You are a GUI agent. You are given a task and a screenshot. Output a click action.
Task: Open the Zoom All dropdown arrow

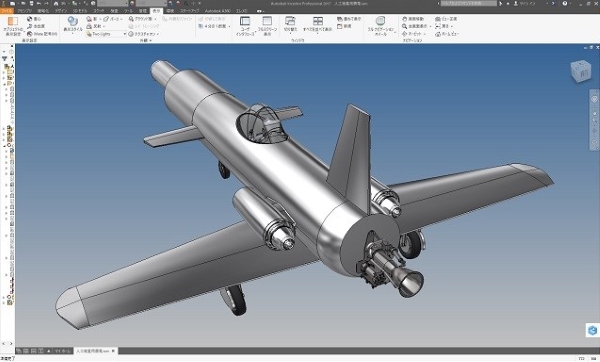pyautogui.click(x=430, y=26)
